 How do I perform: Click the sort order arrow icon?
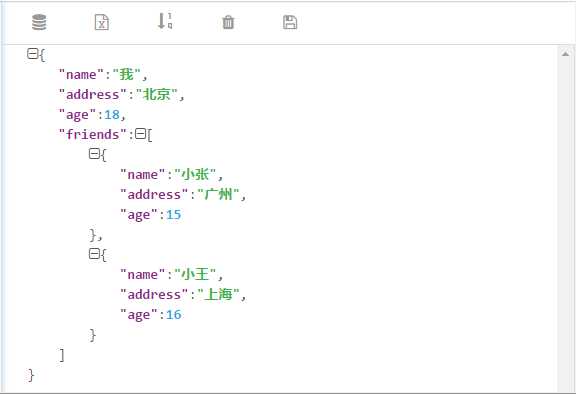[165, 21]
